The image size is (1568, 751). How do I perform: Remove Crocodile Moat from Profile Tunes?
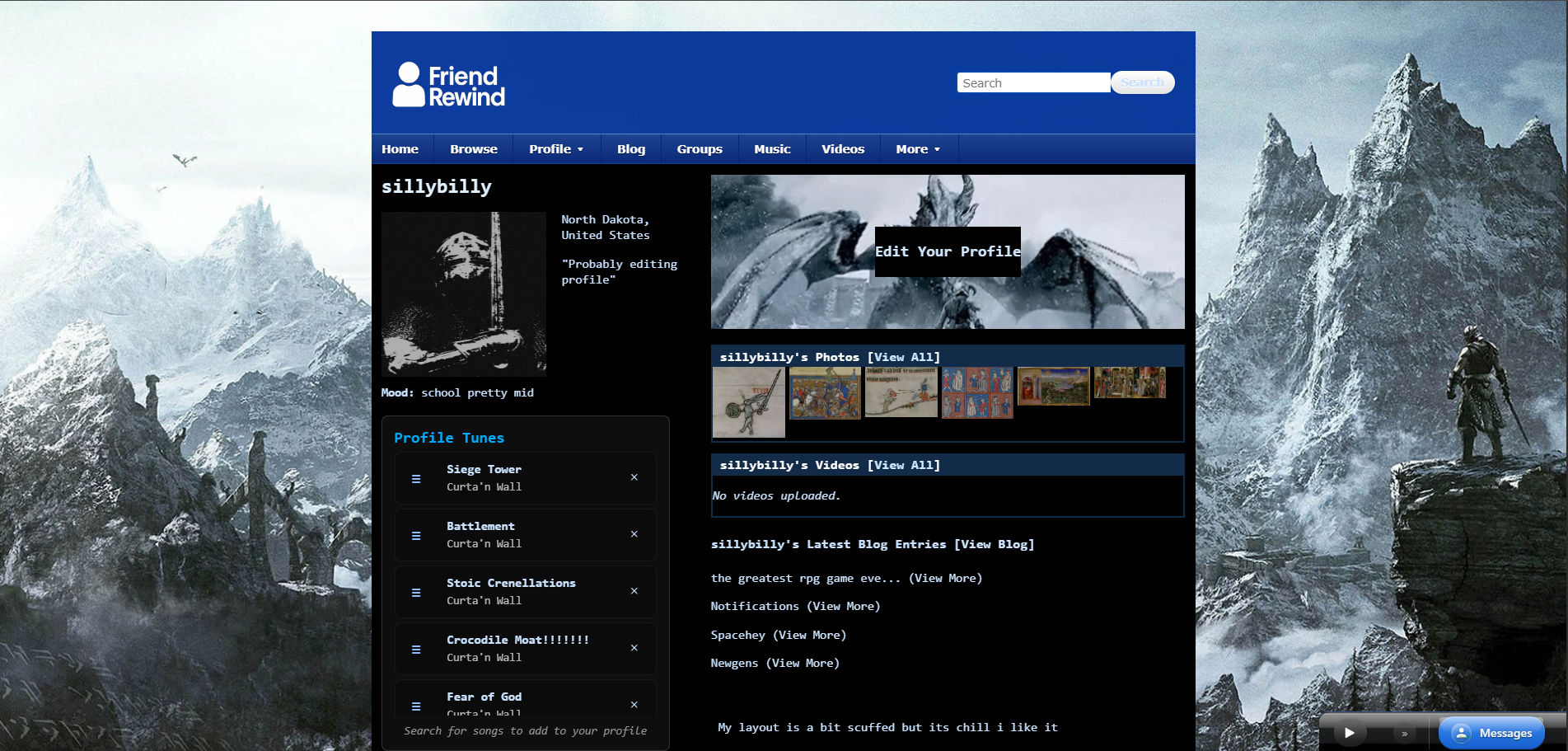pyautogui.click(x=634, y=648)
